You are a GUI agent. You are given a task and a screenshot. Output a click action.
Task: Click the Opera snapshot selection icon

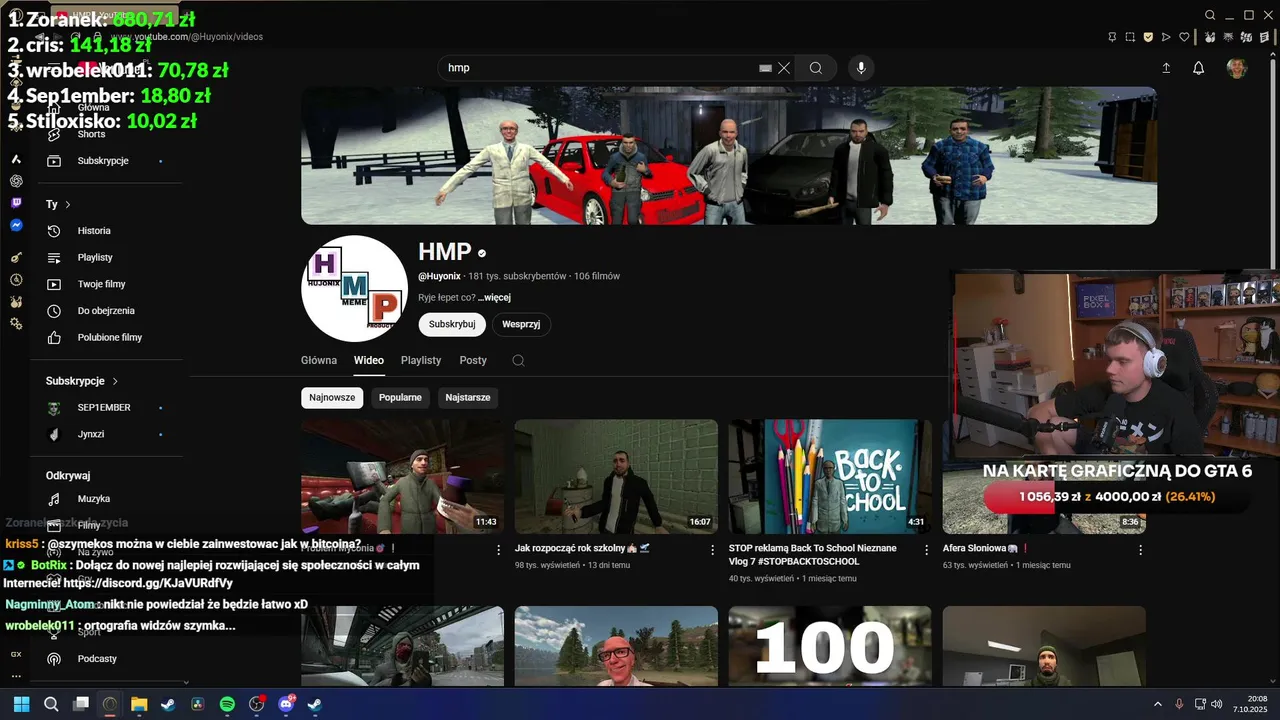click(x=1130, y=37)
